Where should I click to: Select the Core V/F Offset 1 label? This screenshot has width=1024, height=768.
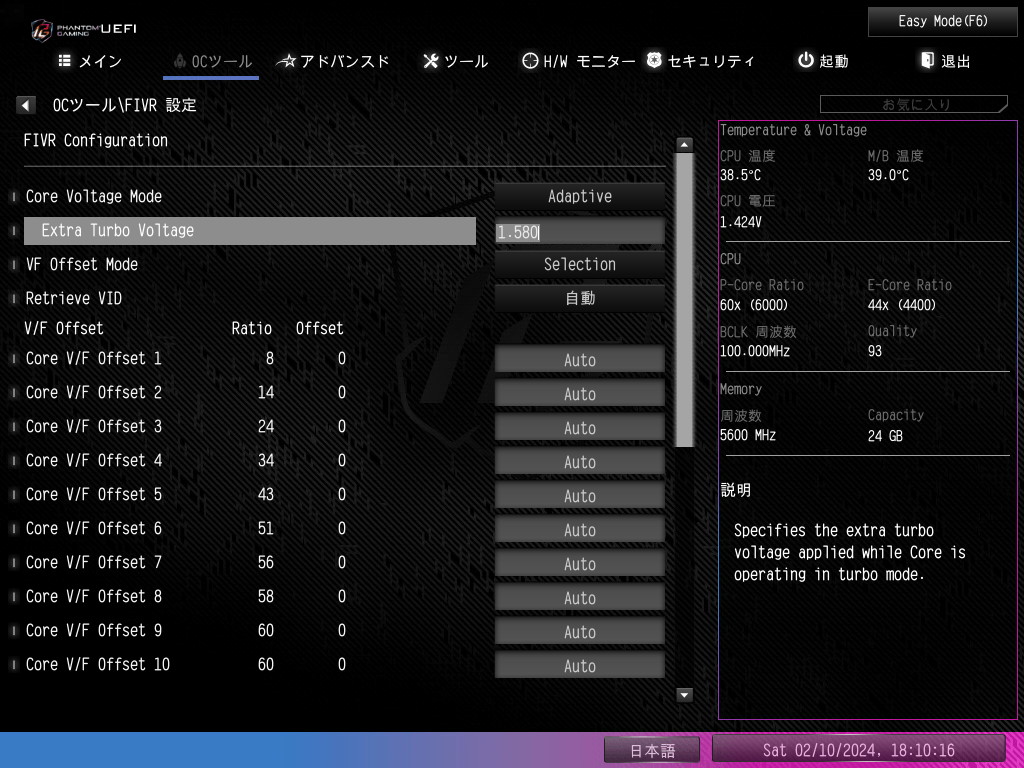(x=93, y=359)
